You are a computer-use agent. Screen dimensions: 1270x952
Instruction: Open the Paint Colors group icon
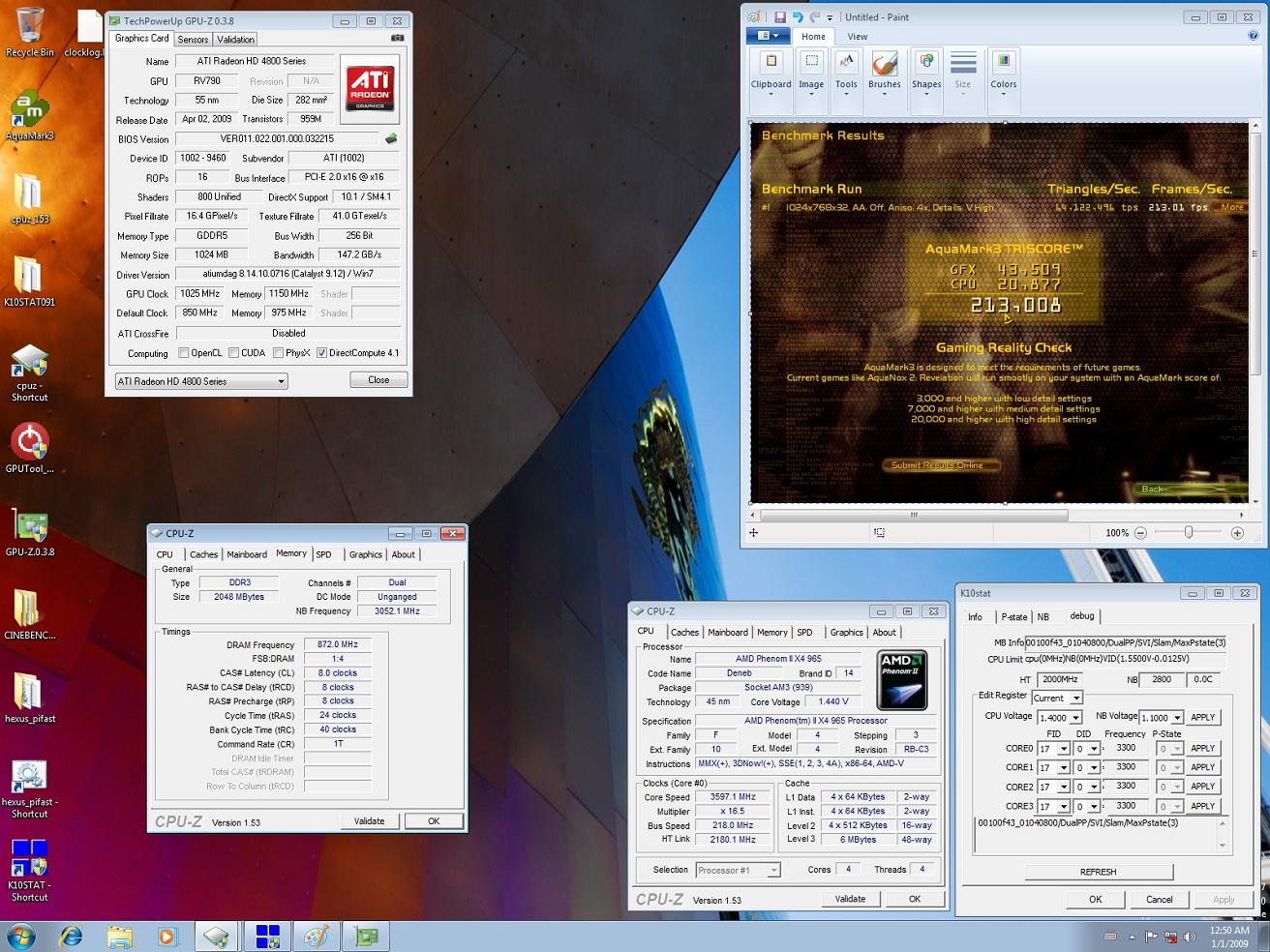click(x=1004, y=73)
